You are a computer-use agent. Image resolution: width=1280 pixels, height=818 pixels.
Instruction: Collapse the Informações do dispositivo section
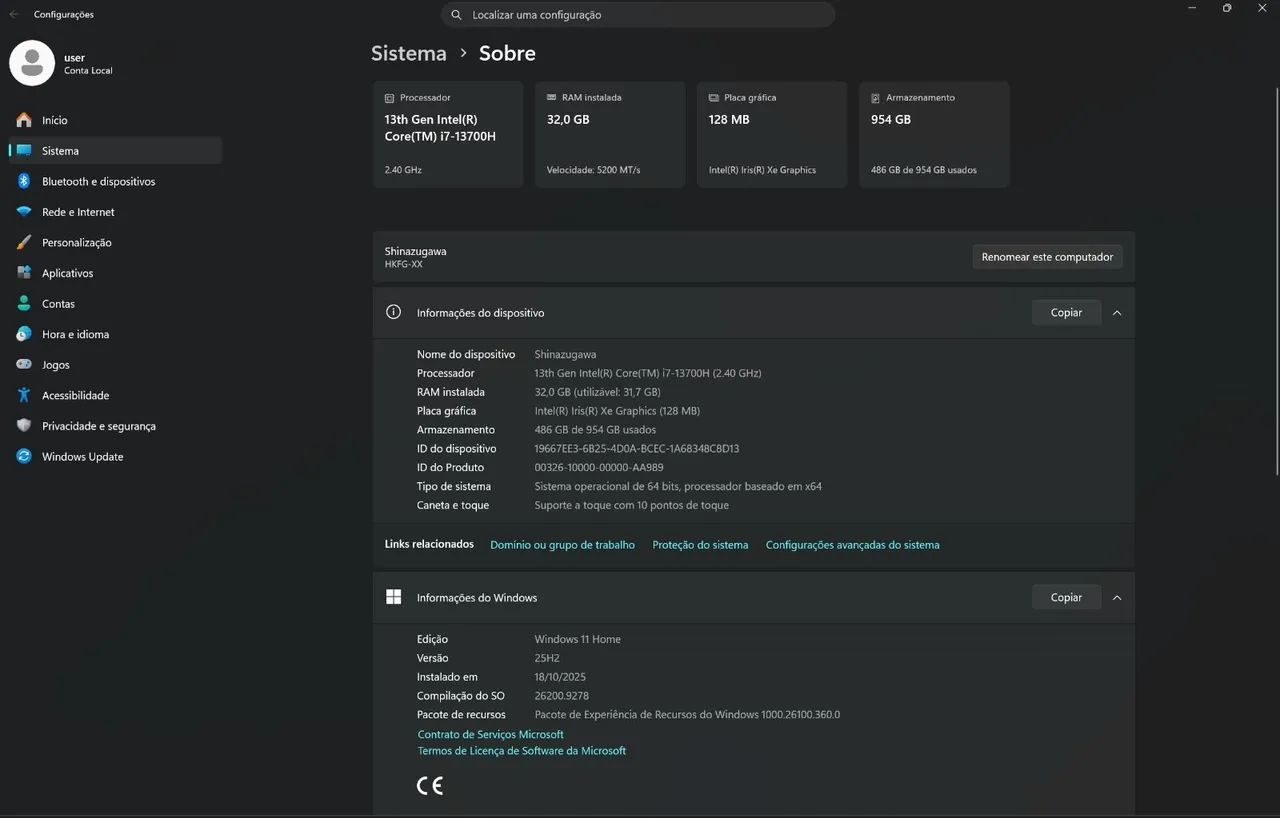click(x=1117, y=313)
